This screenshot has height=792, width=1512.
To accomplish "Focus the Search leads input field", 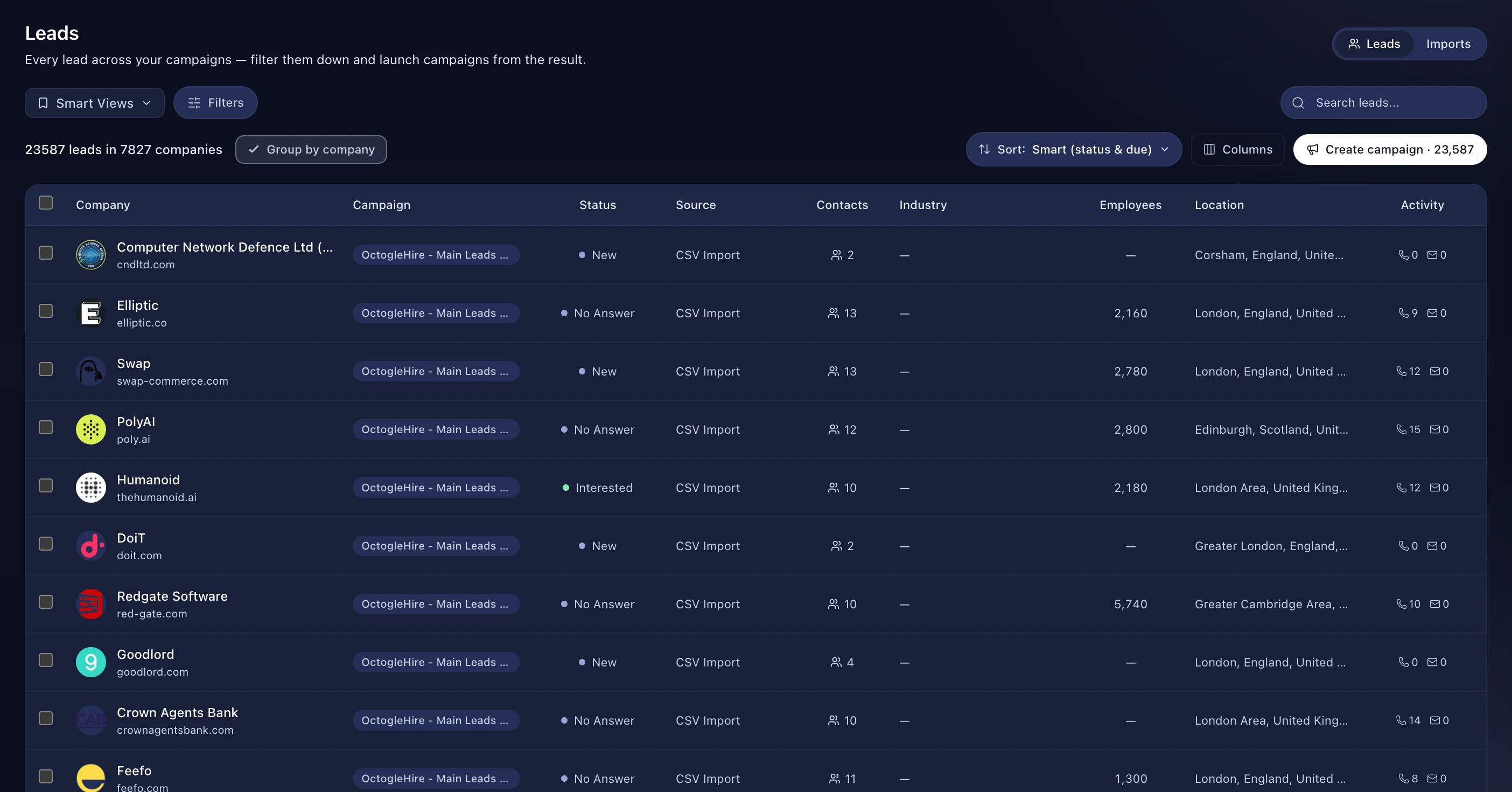I will coord(1383,103).
